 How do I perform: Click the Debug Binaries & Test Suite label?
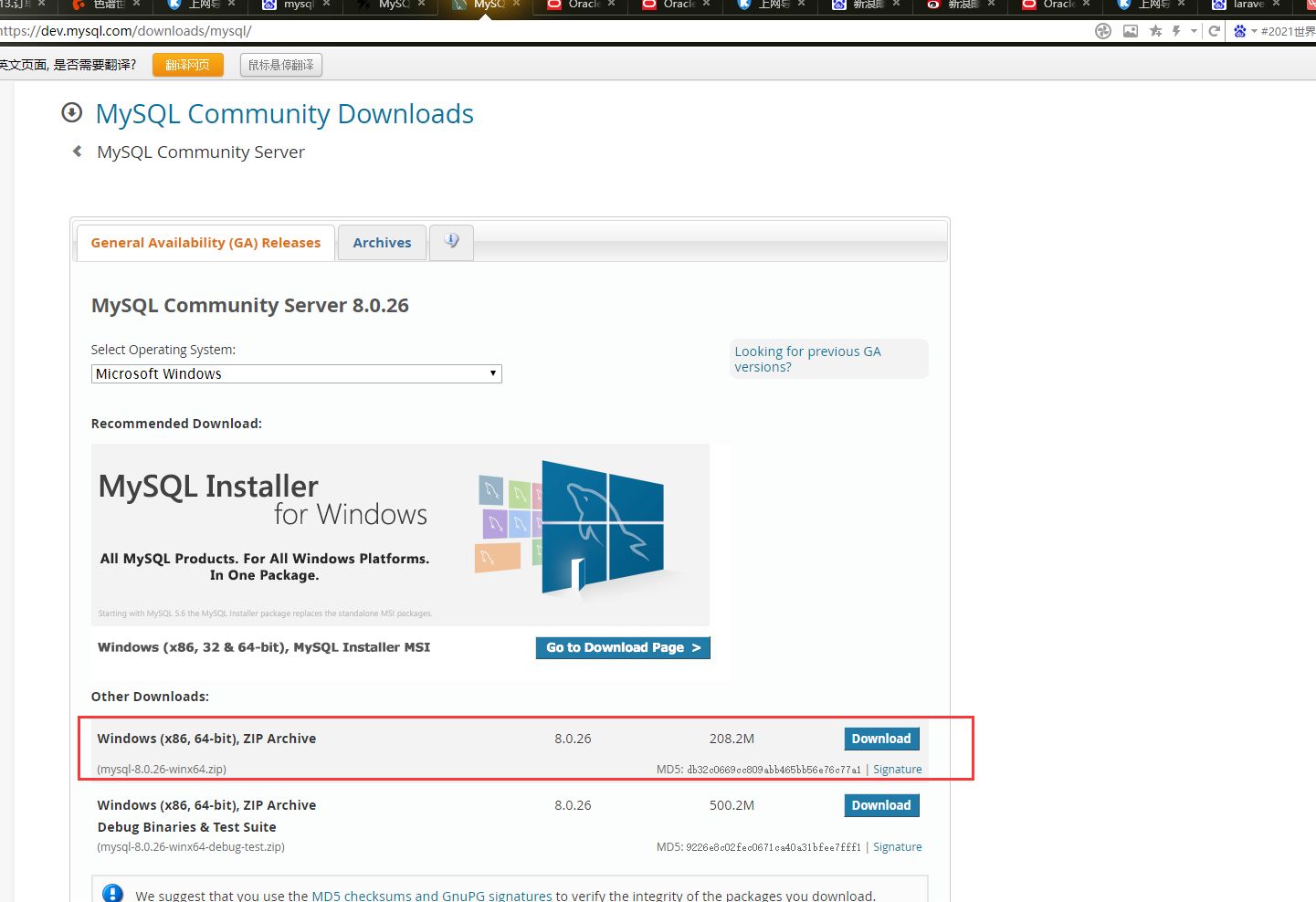click(186, 827)
